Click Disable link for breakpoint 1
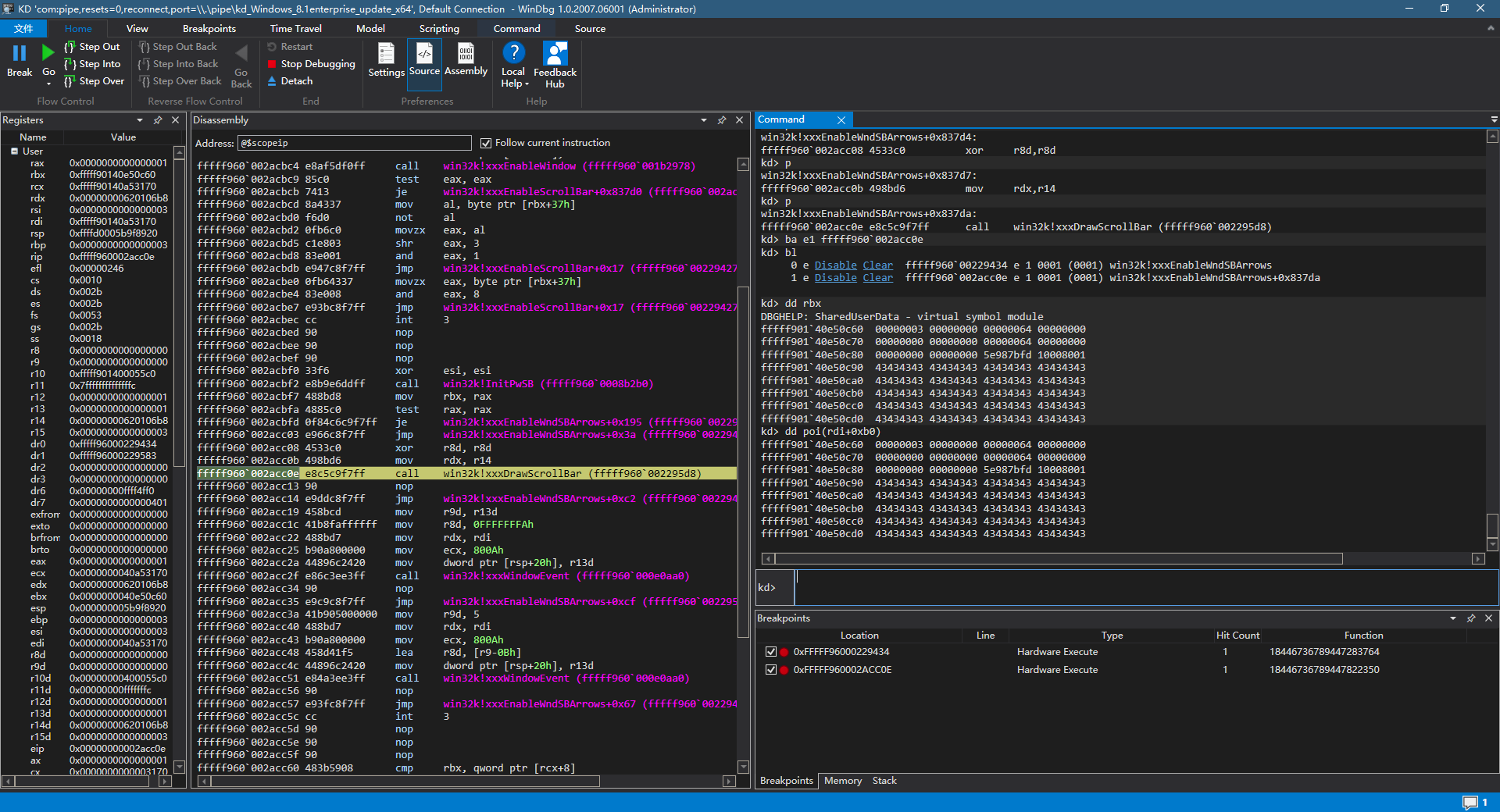1500x812 pixels. coord(836,278)
